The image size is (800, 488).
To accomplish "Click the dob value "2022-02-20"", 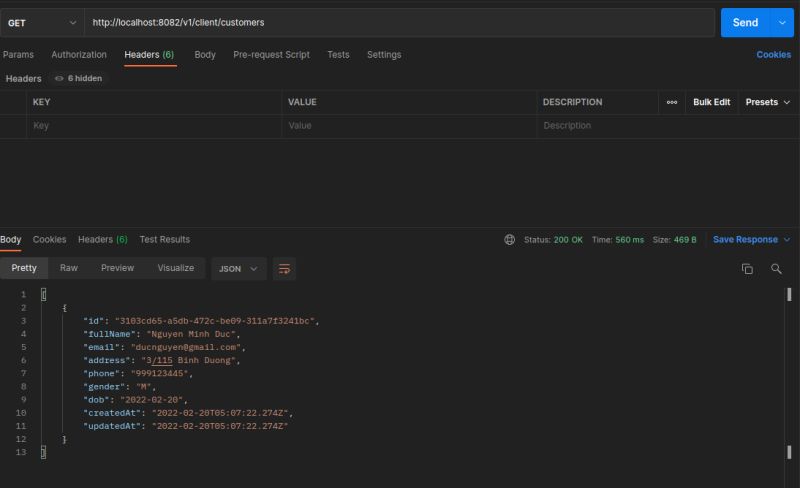I will (152, 400).
